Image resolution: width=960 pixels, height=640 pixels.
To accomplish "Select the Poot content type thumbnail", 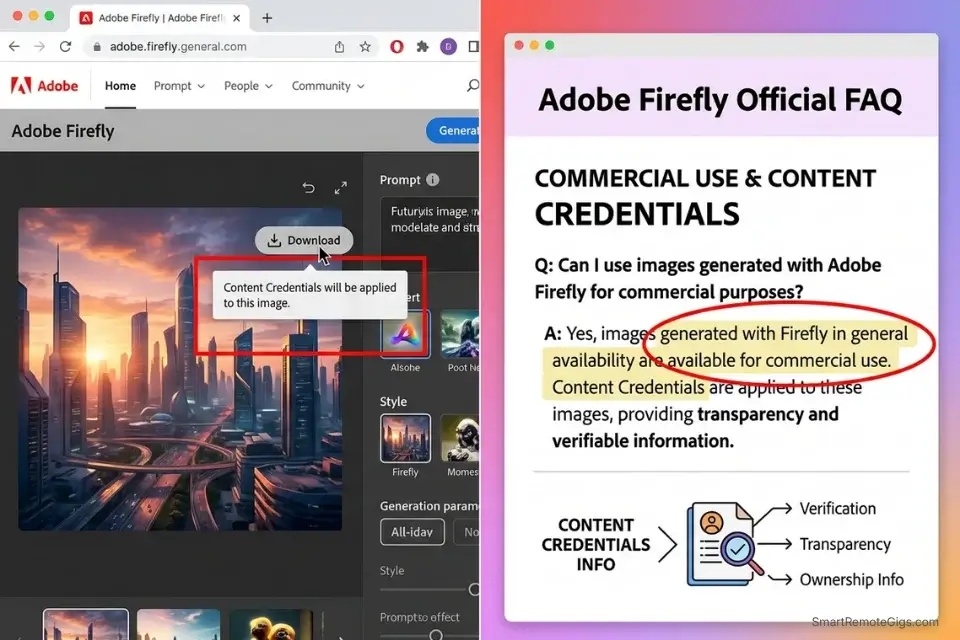I will pos(460,334).
